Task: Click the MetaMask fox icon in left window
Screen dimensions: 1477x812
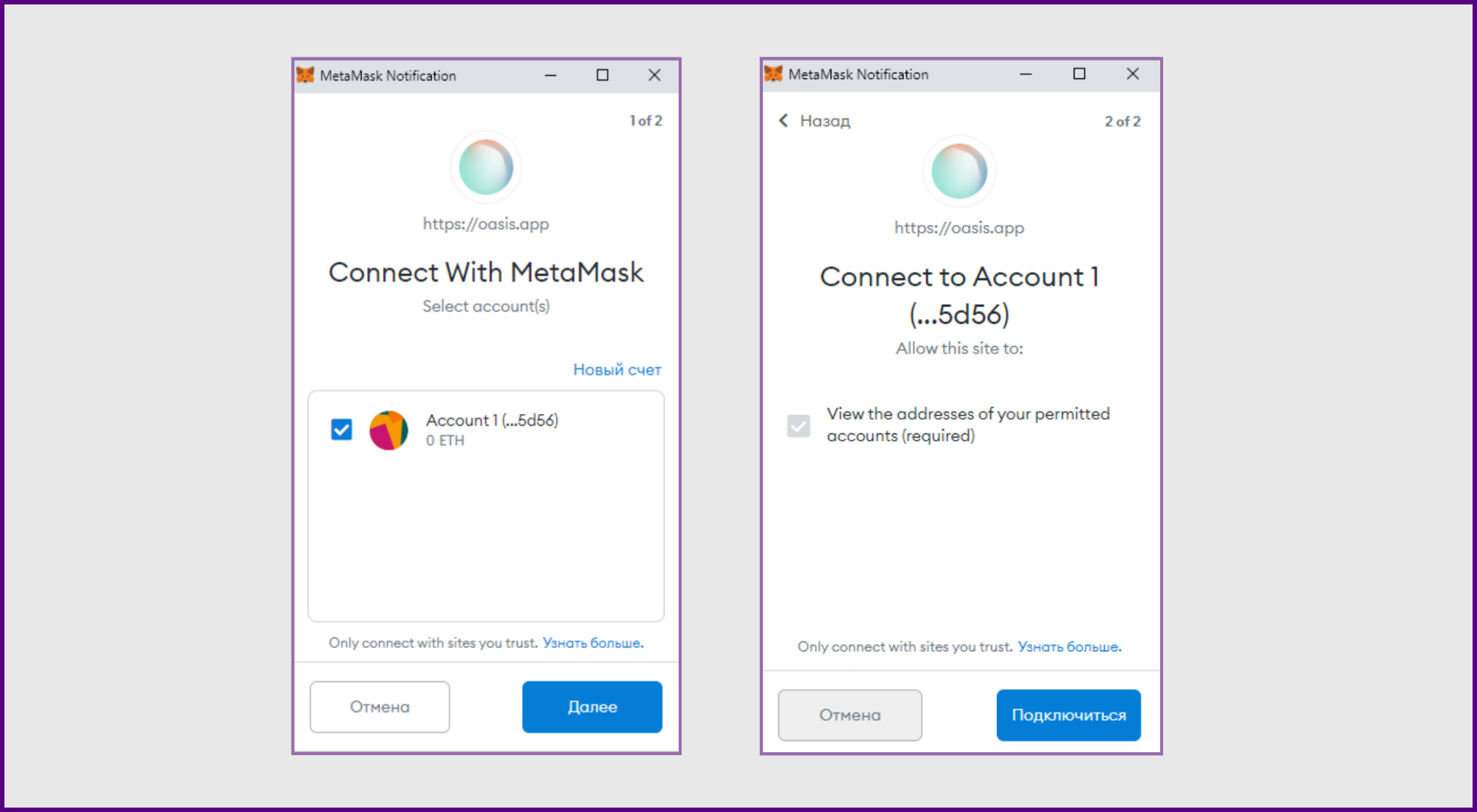Action: [305, 75]
